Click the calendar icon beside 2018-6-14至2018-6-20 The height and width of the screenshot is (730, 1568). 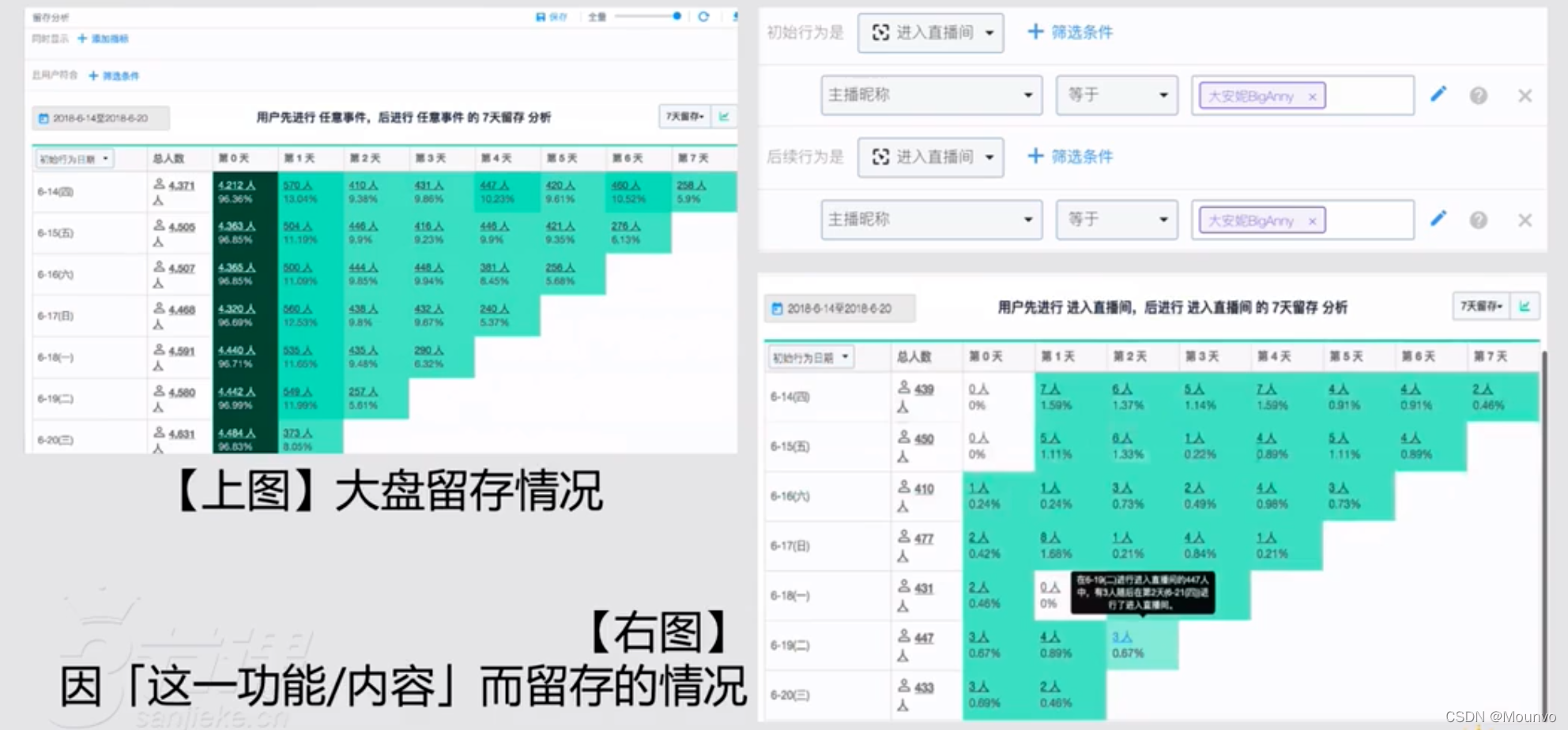(x=43, y=119)
